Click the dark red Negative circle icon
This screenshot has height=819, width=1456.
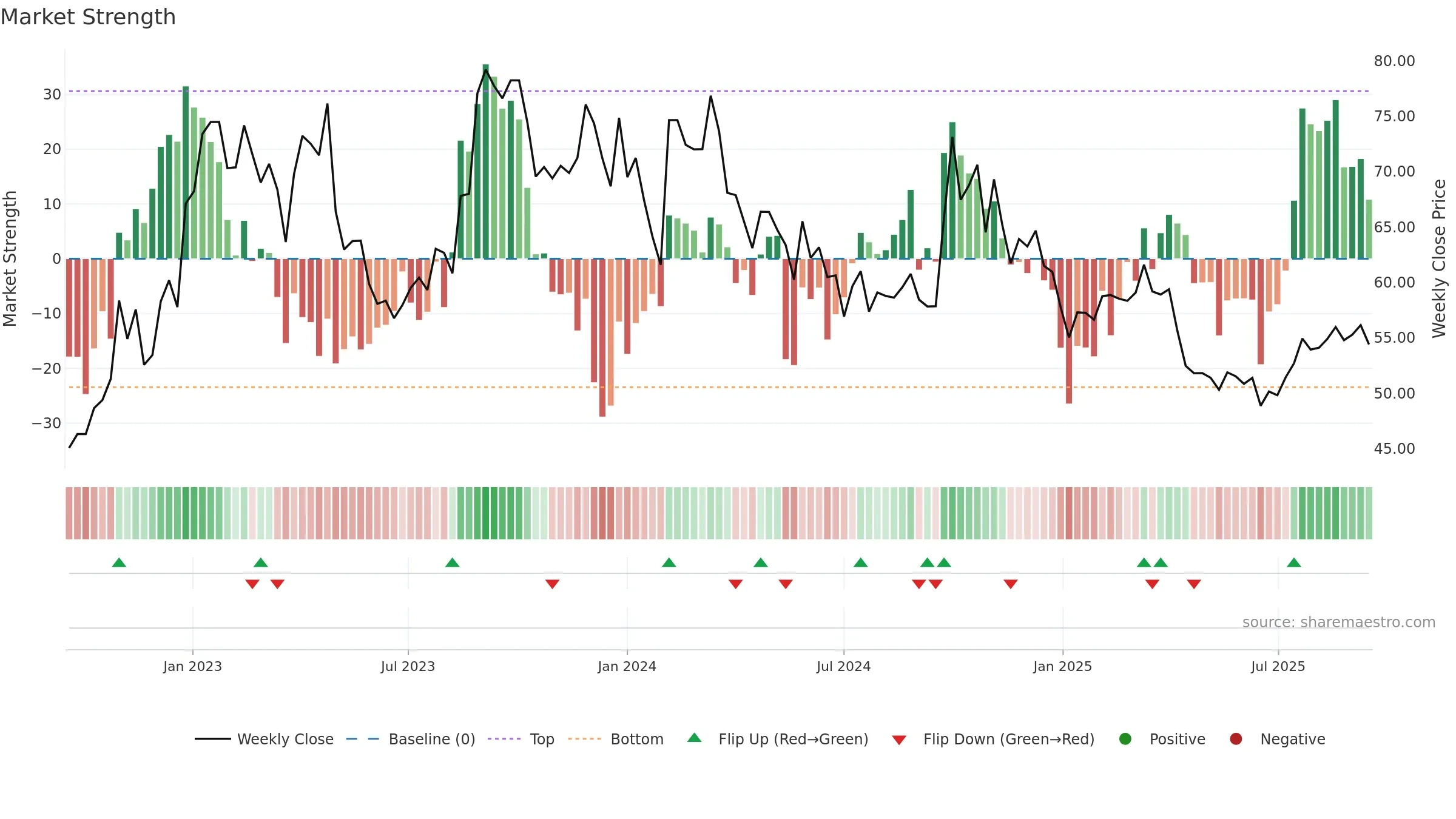coord(1236,739)
